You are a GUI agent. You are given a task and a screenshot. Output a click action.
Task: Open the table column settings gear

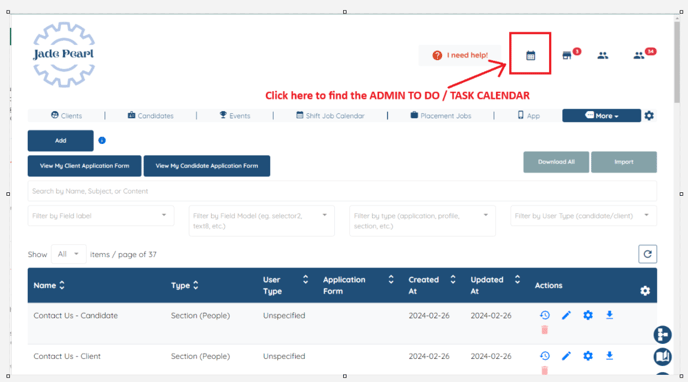645,291
